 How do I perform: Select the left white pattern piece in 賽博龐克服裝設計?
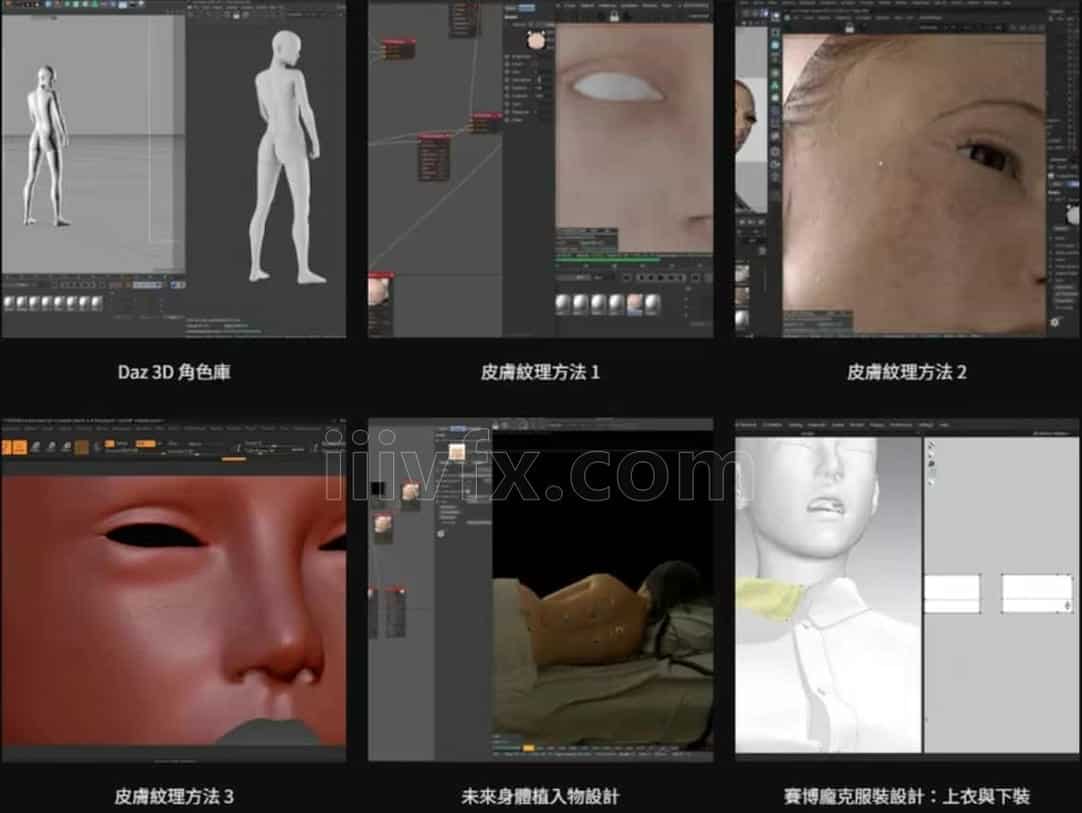point(952,594)
